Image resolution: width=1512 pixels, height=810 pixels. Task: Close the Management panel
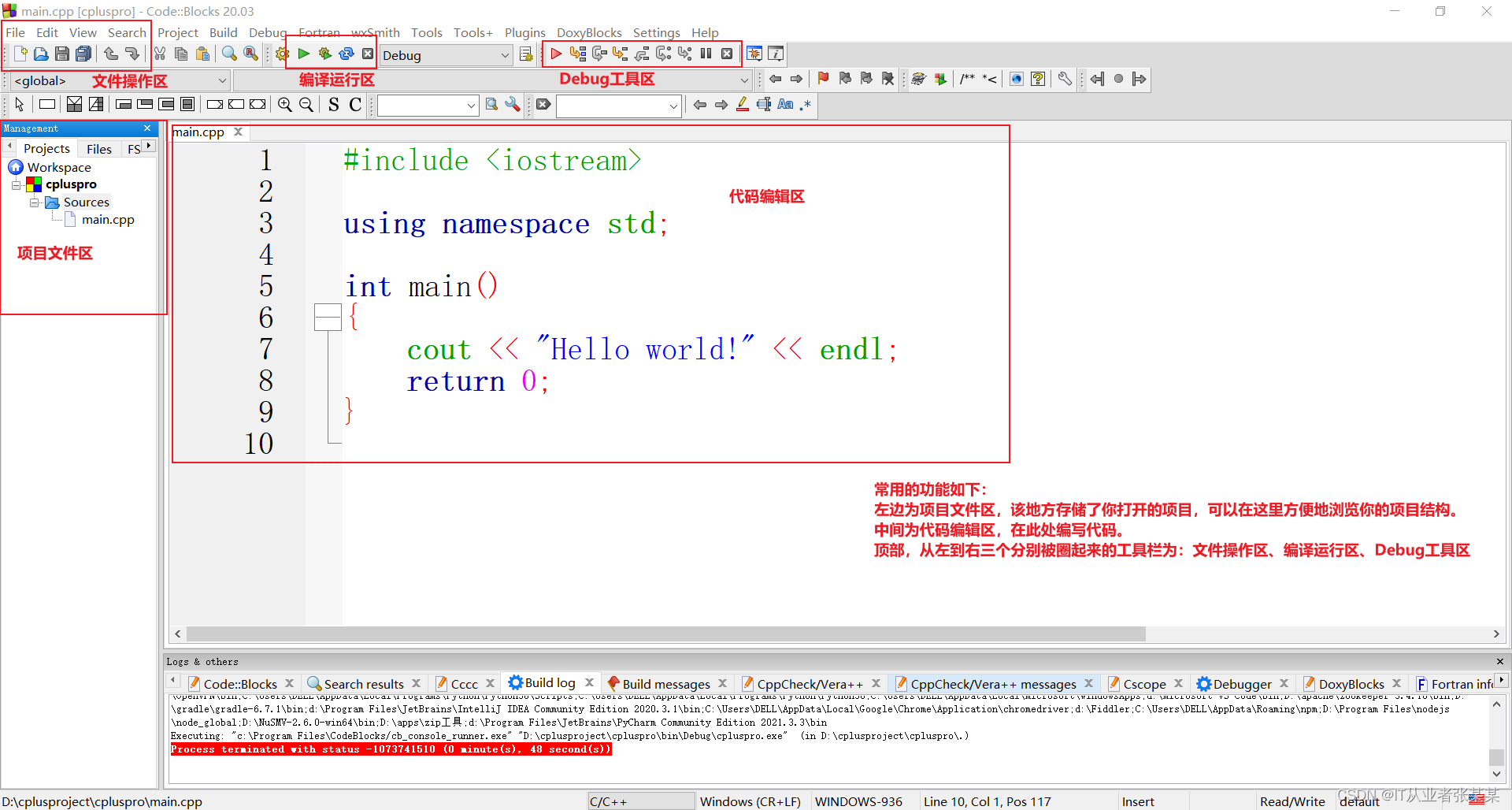147,128
